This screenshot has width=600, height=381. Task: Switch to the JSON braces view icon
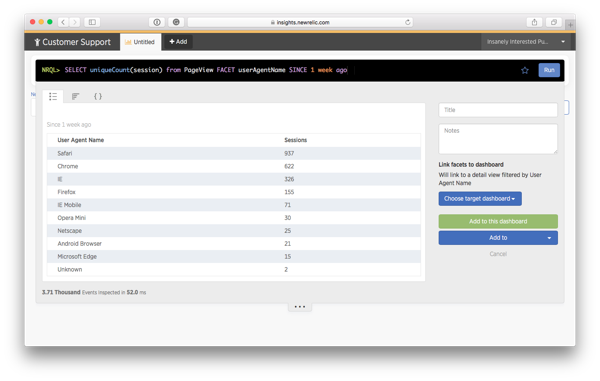[x=98, y=96]
